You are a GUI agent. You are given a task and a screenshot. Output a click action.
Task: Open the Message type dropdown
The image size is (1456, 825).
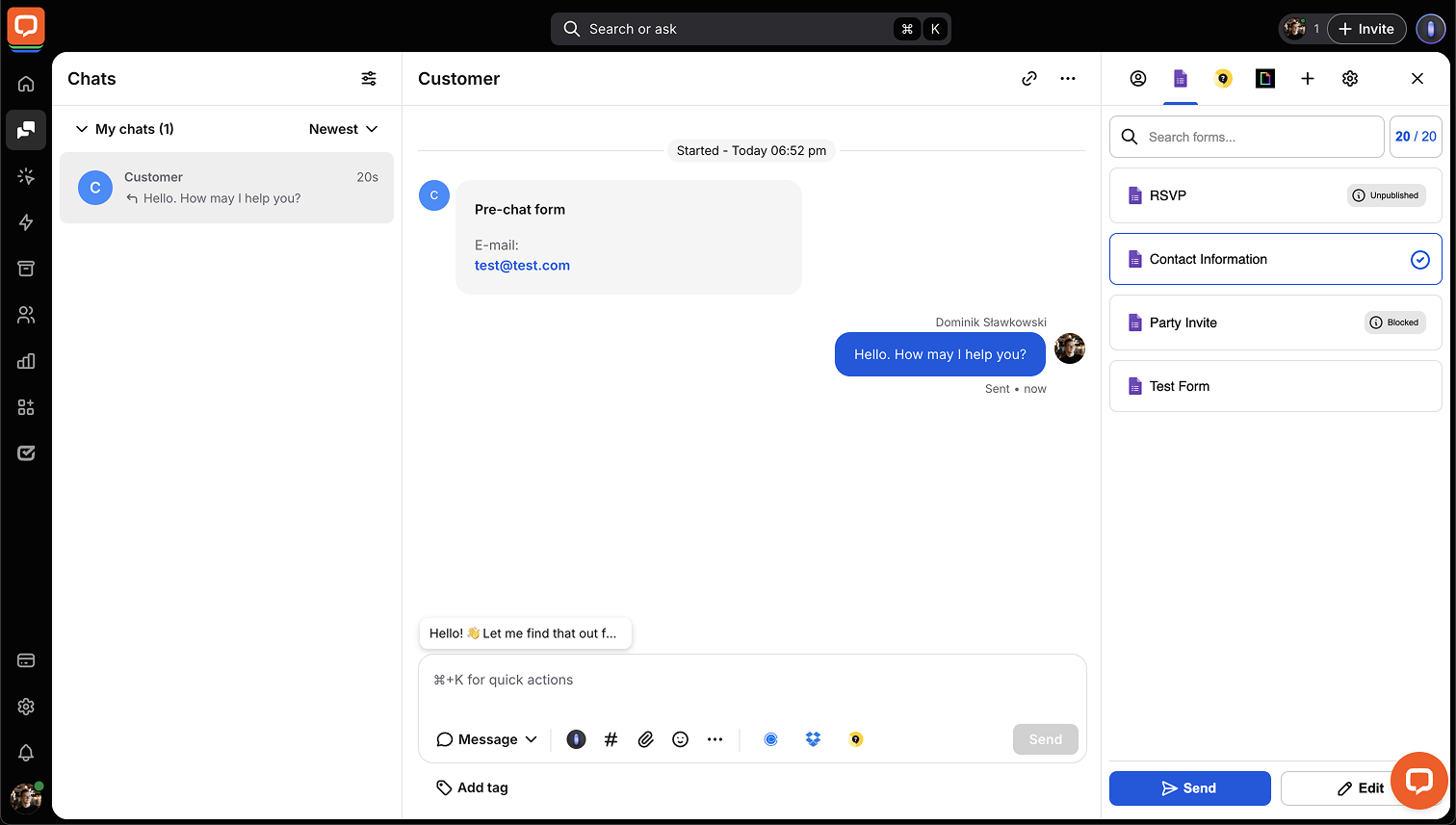pyautogui.click(x=486, y=739)
